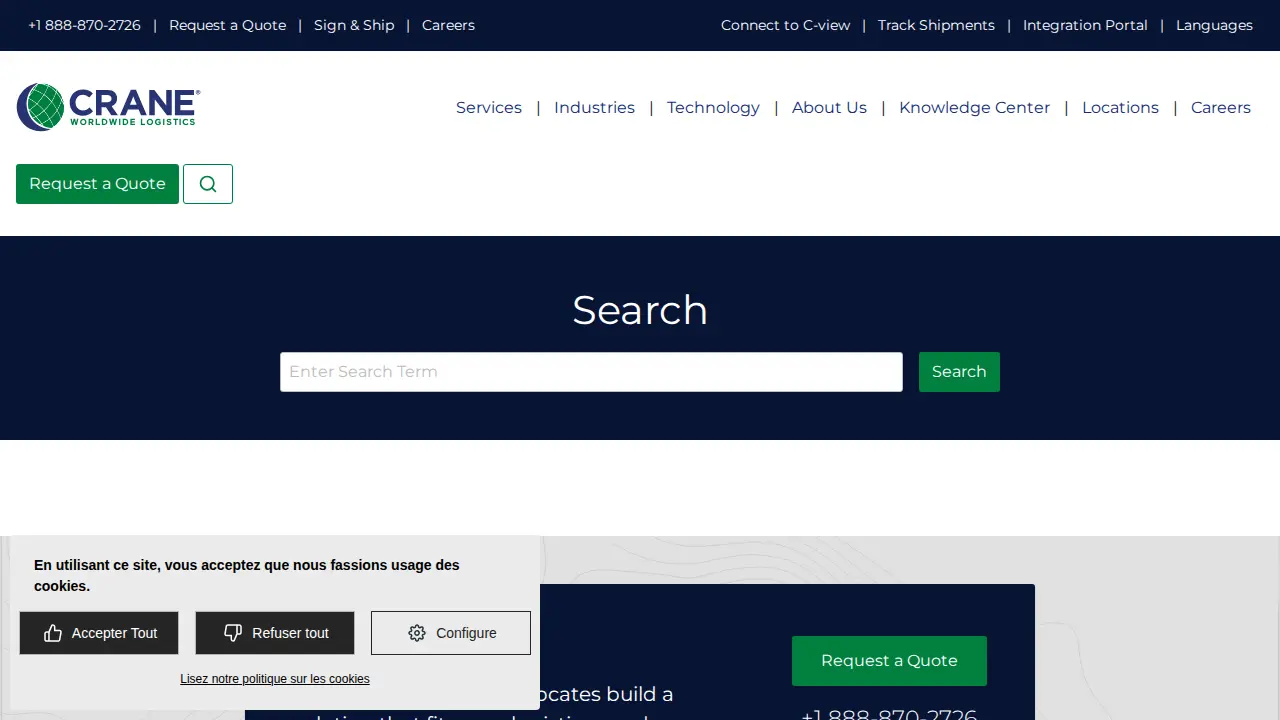This screenshot has height=720, width=1280.
Task: Open the Sign & Ship link
Action: click(354, 25)
